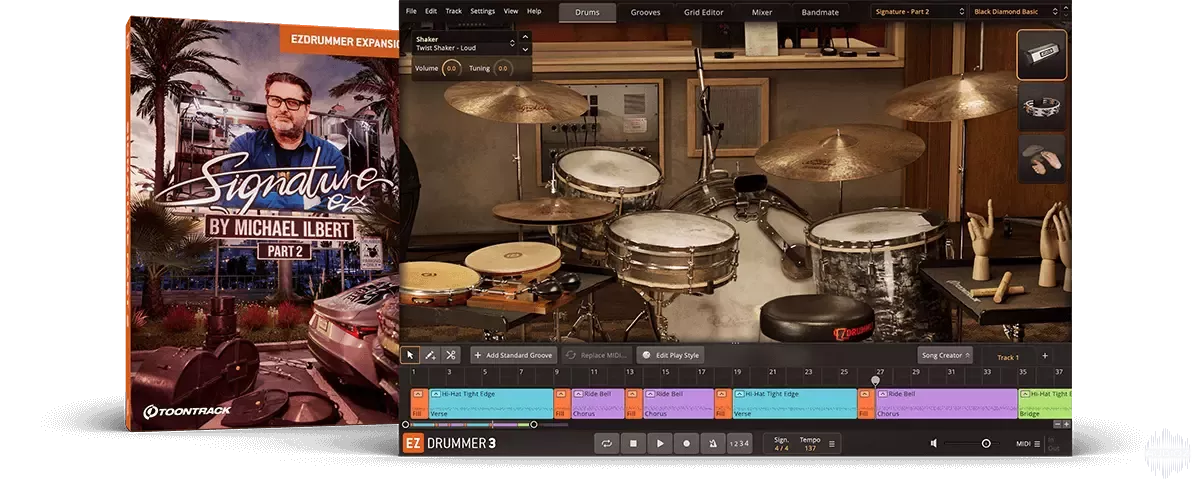Select the shaker percussion thumbnail
This screenshot has height=488, width=1200.
[1042, 54]
